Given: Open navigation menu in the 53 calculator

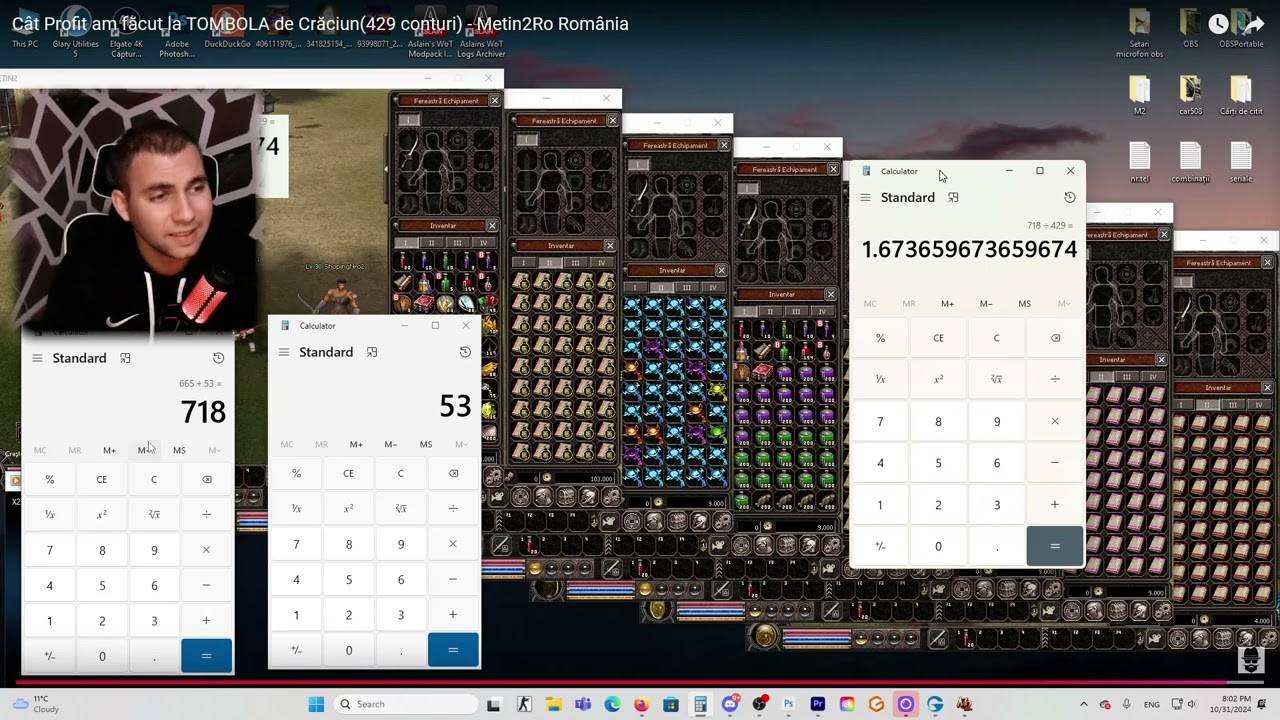Looking at the screenshot, I should (x=284, y=352).
